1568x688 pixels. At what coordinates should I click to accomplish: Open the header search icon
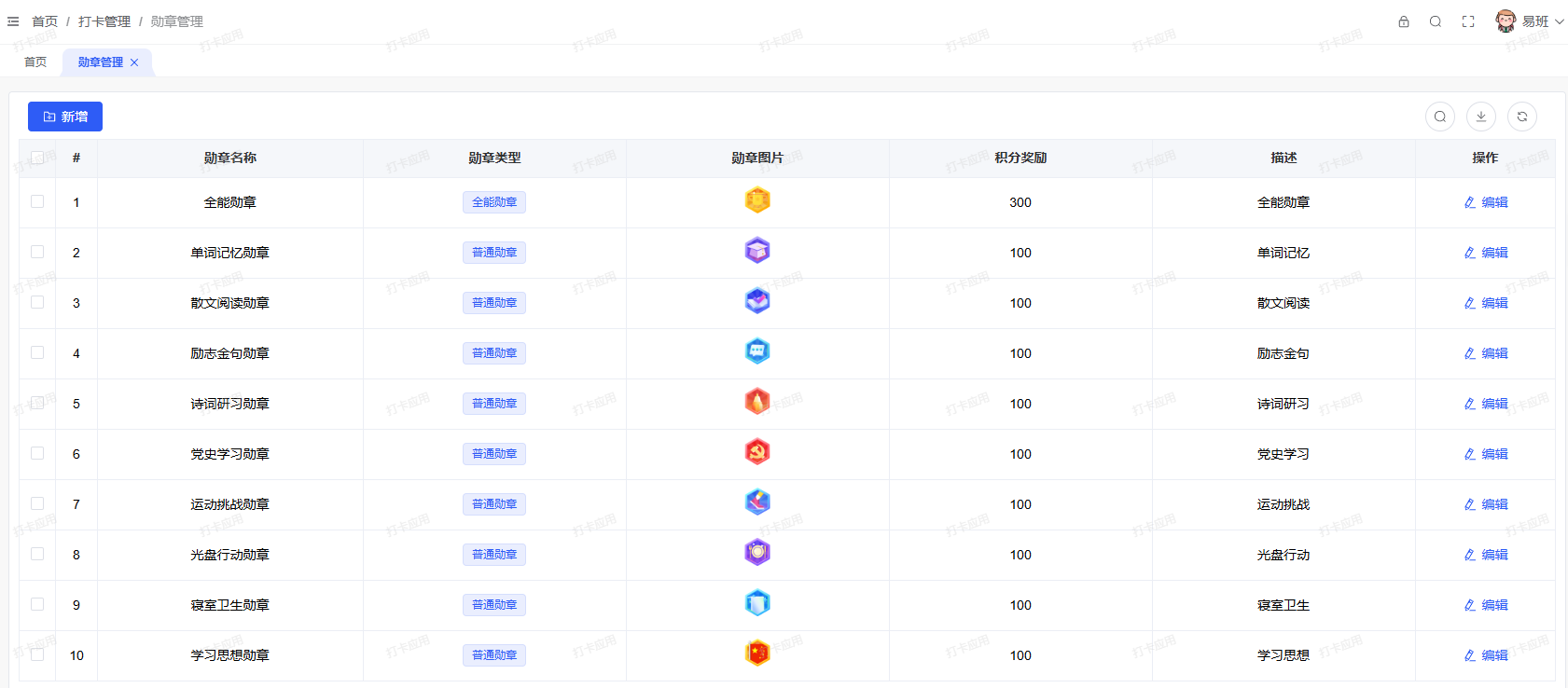point(1436,21)
